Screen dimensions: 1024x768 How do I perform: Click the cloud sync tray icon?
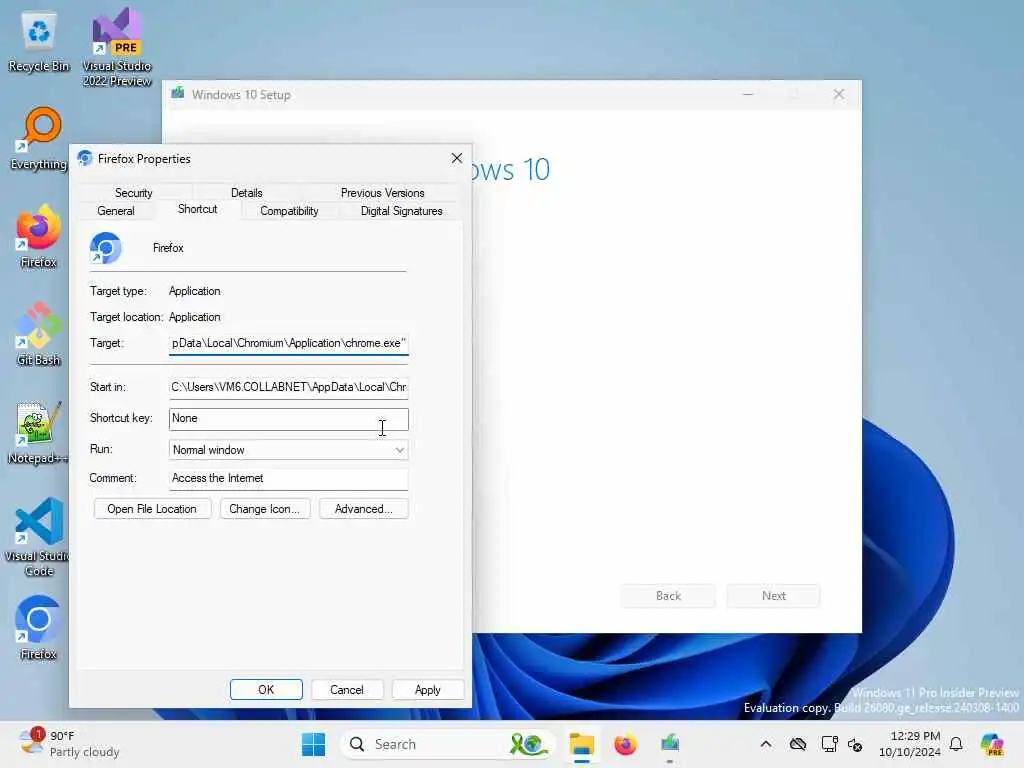pos(797,744)
